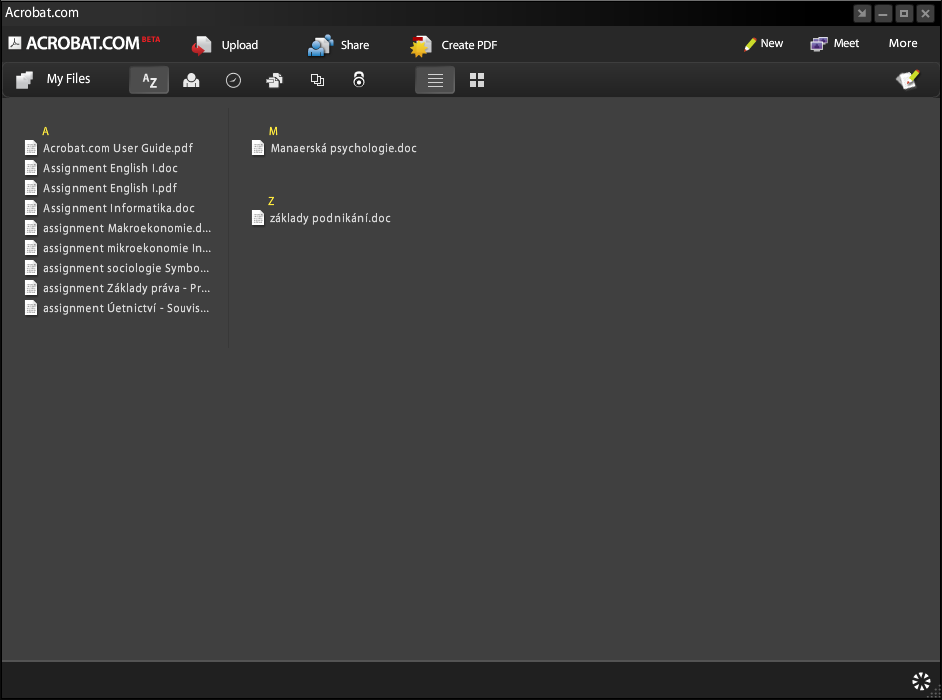Sort files by author icon
The height and width of the screenshot is (700, 942).
click(191, 80)
